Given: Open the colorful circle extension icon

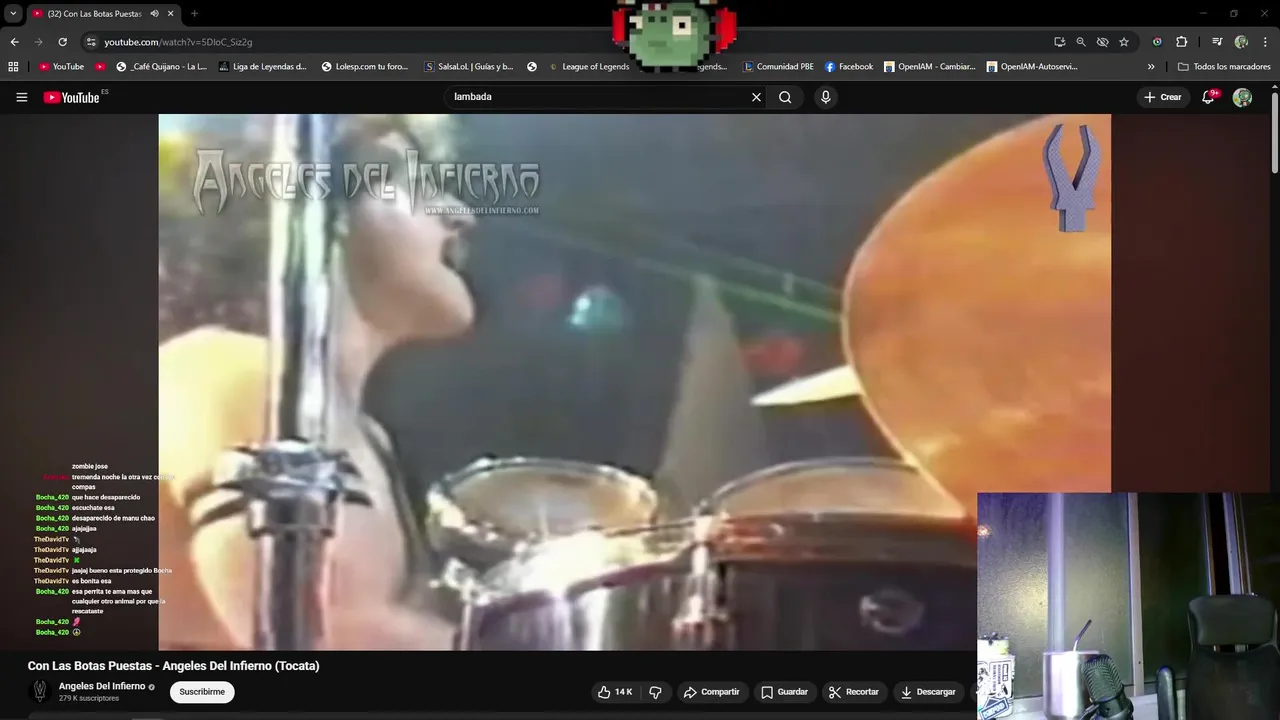Looking at the screenshot, I should pyautogui.click(x=1157, y=42).
